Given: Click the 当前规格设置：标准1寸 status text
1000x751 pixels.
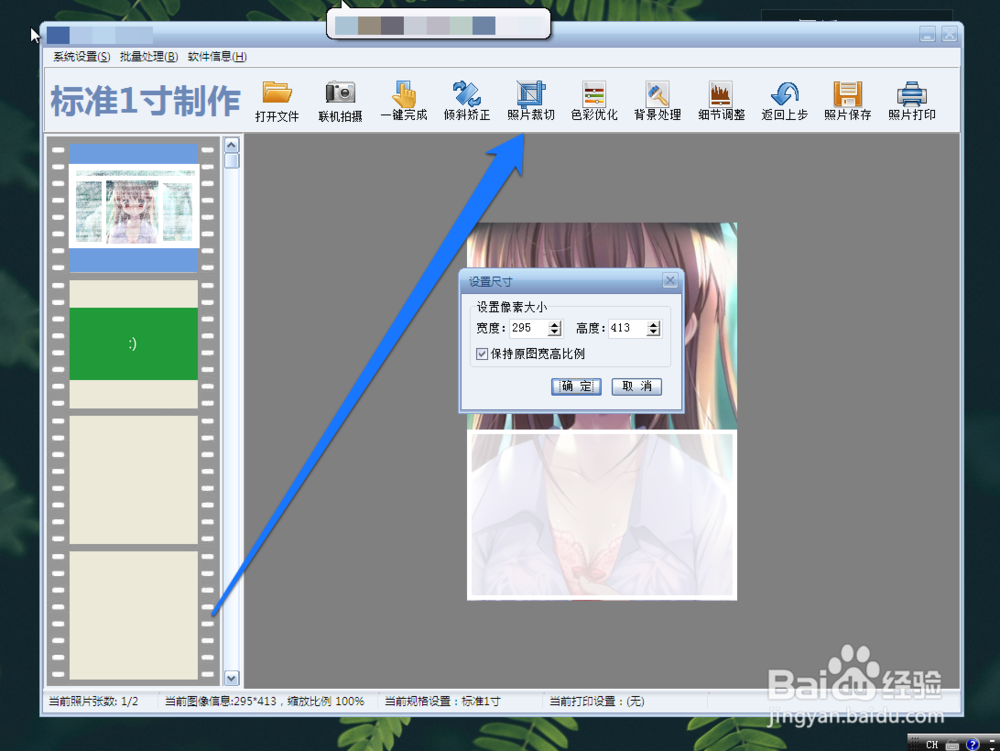Looking at the screenshot, I should (443, 701).
